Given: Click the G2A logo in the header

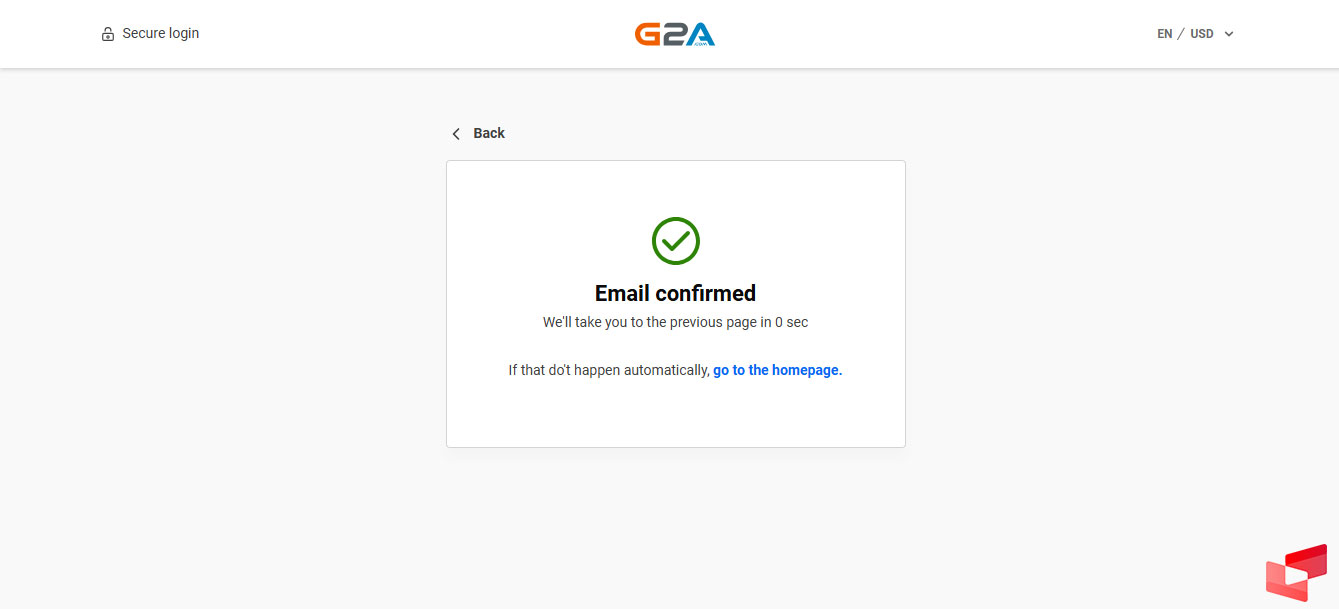Looking at the screenshot, I should [675, 34].
